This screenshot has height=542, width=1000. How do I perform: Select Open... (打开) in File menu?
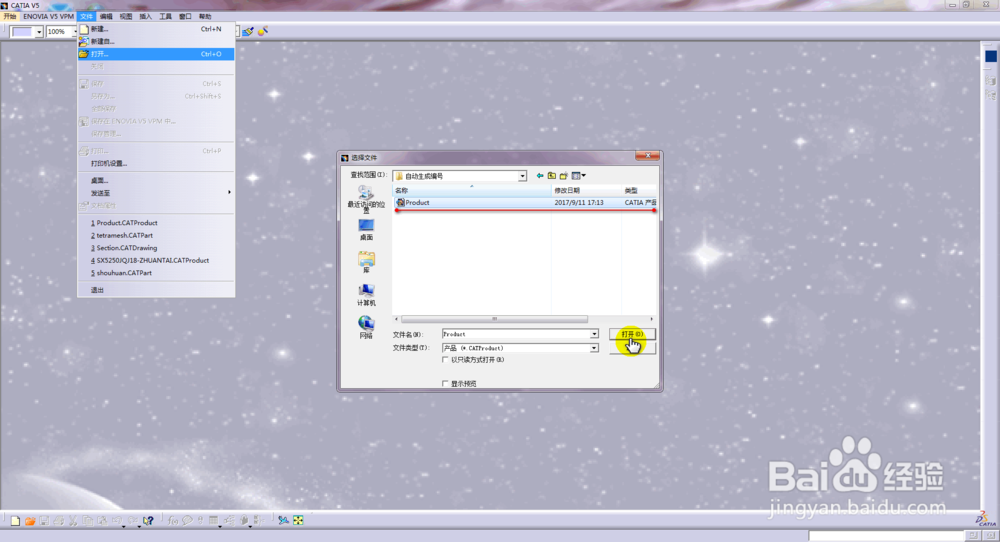(x=156, y=54)
